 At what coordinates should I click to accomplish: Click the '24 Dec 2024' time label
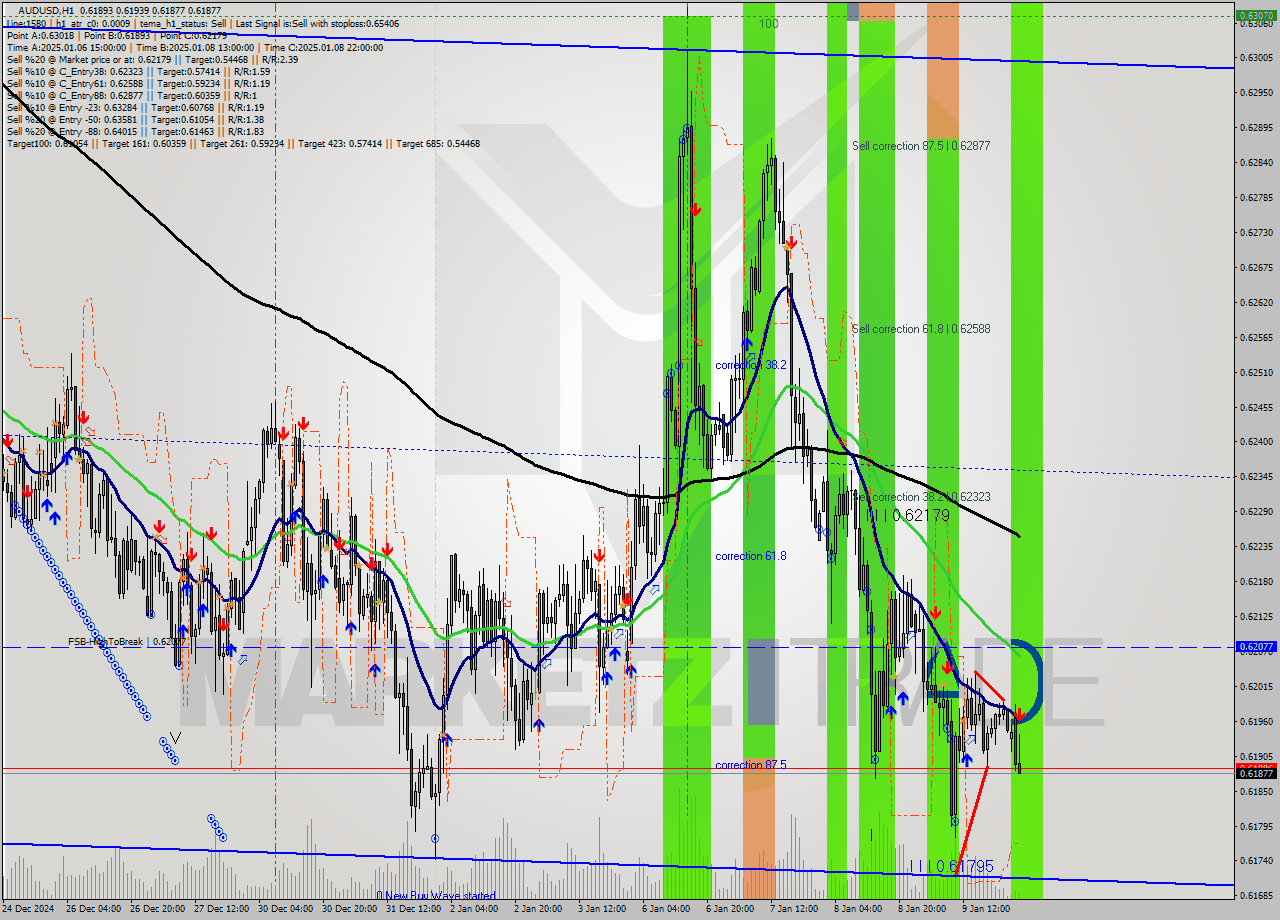pyautogui.click(x=29, y=909)
